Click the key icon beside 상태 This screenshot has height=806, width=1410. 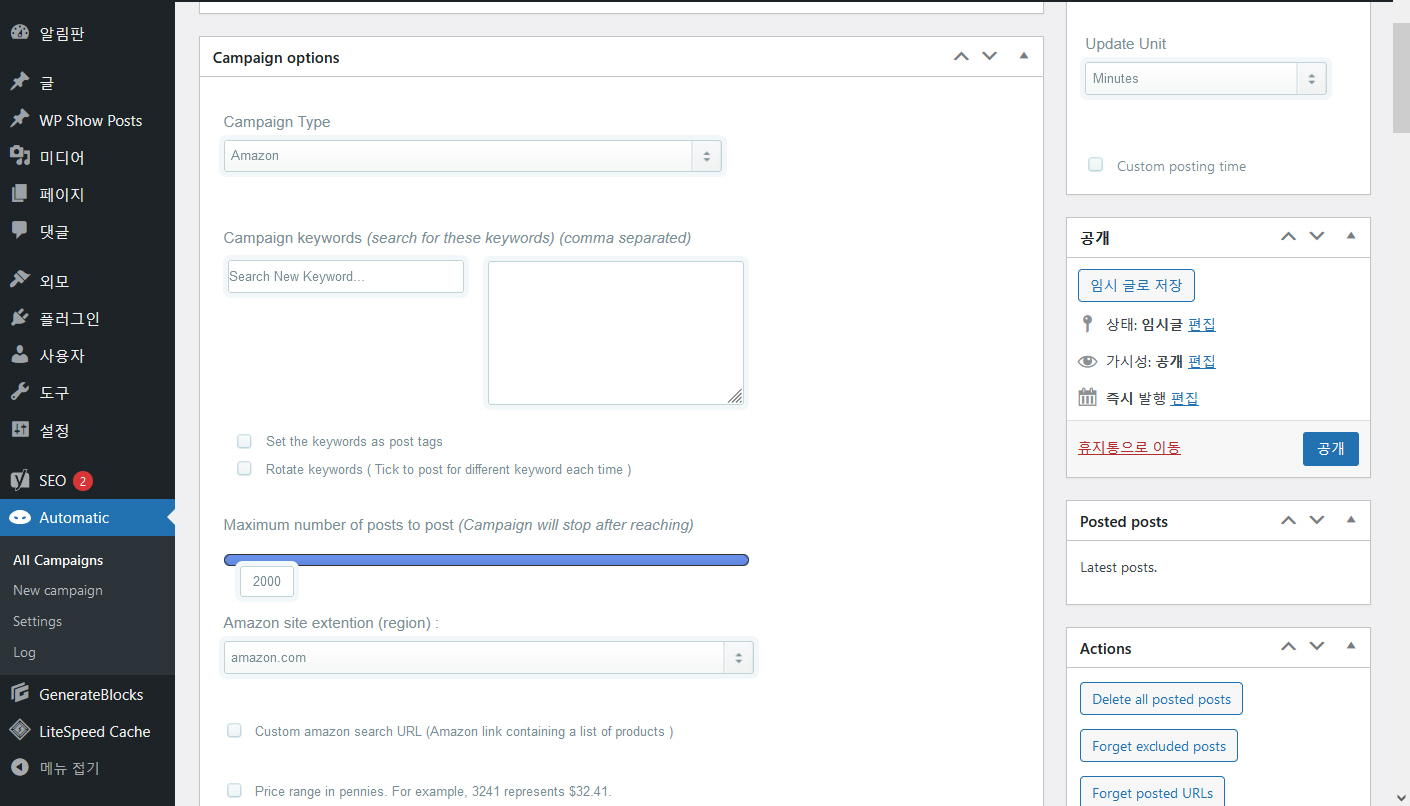[1088, 324]
